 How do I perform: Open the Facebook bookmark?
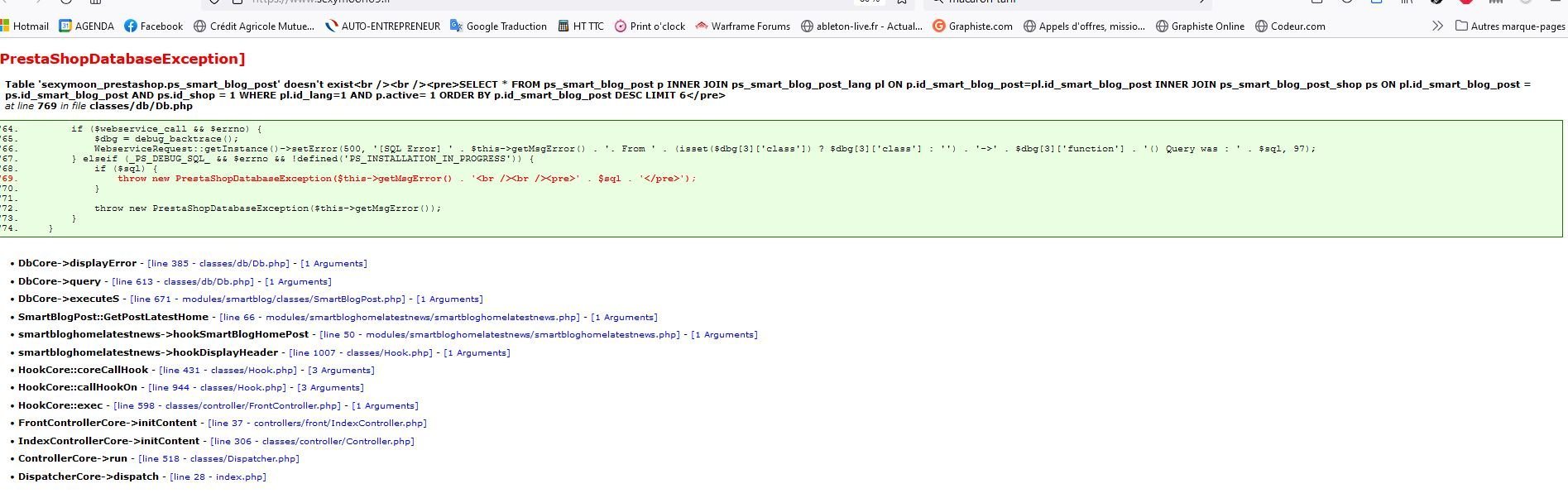pos(154,26)
